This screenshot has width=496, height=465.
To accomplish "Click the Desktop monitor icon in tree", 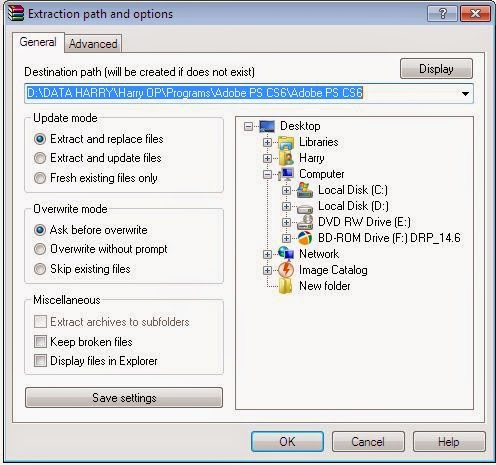I will 267,126.
